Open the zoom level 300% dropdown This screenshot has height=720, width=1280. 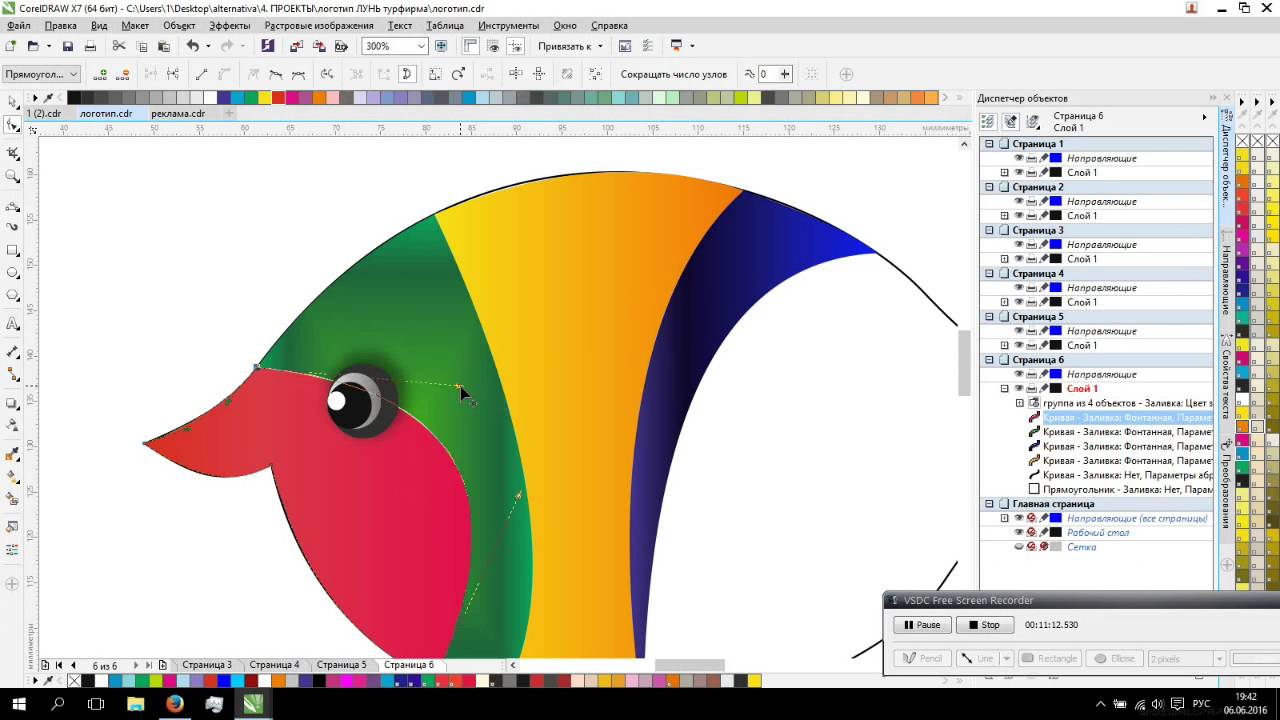(421, 46)
